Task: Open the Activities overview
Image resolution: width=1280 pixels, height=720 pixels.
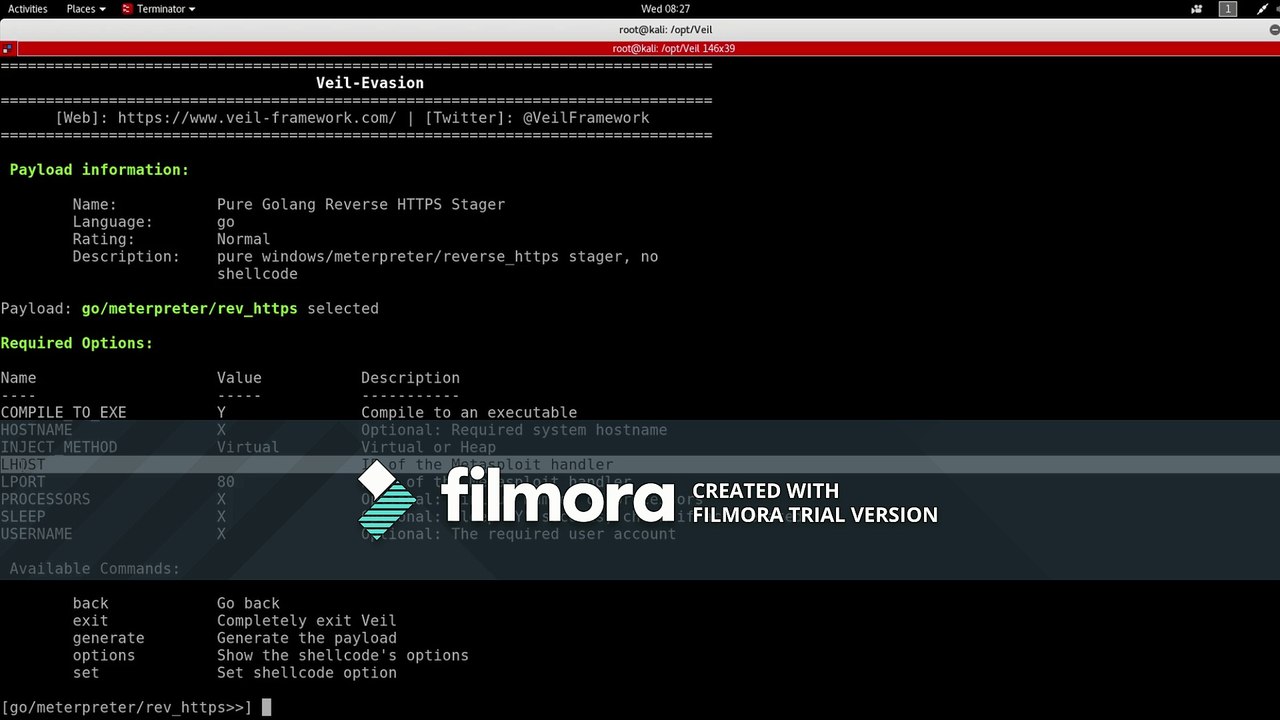Action: pos(28,9)
